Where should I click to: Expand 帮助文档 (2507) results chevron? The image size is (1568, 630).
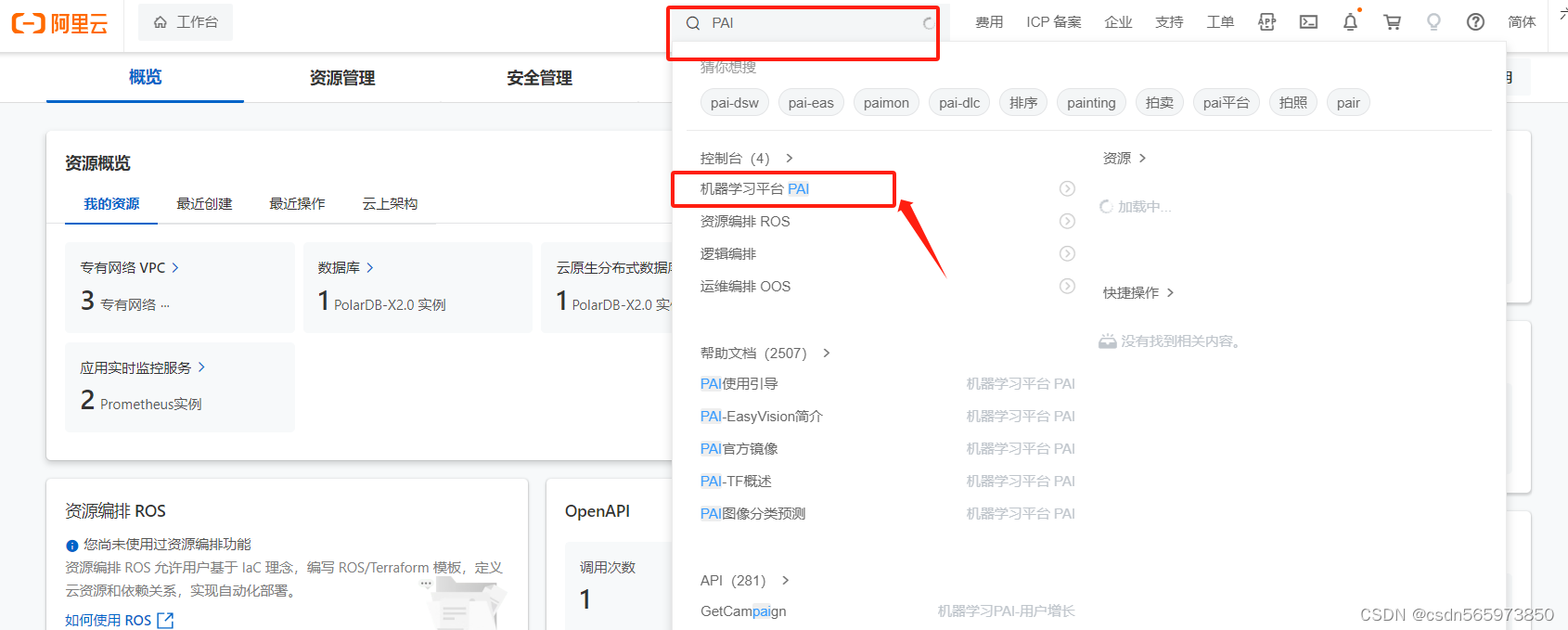click(827, 353)
